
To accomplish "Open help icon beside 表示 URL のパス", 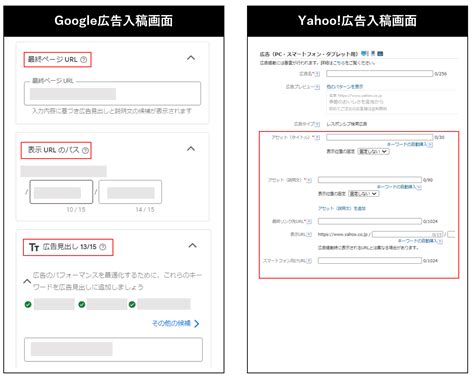I will pyautogui.click(x=86, y=150).
